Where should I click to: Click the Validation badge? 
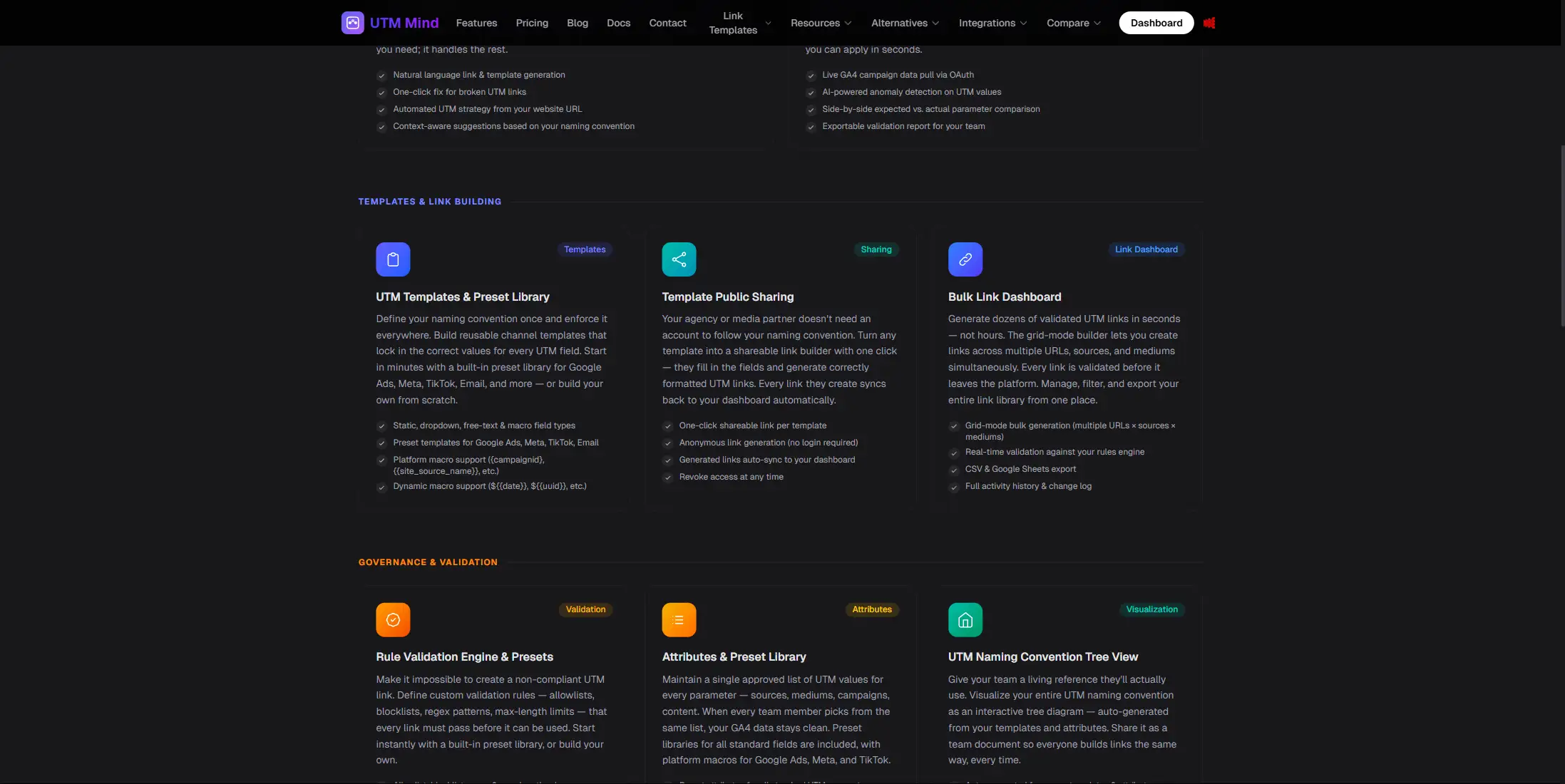(585, 609)
